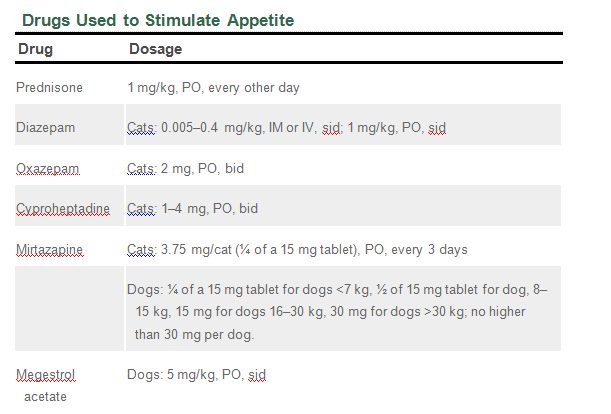611x414 pixels.
Task: Click the "Drugs Used to Stimulate Appetite" title
Action: 157,20
